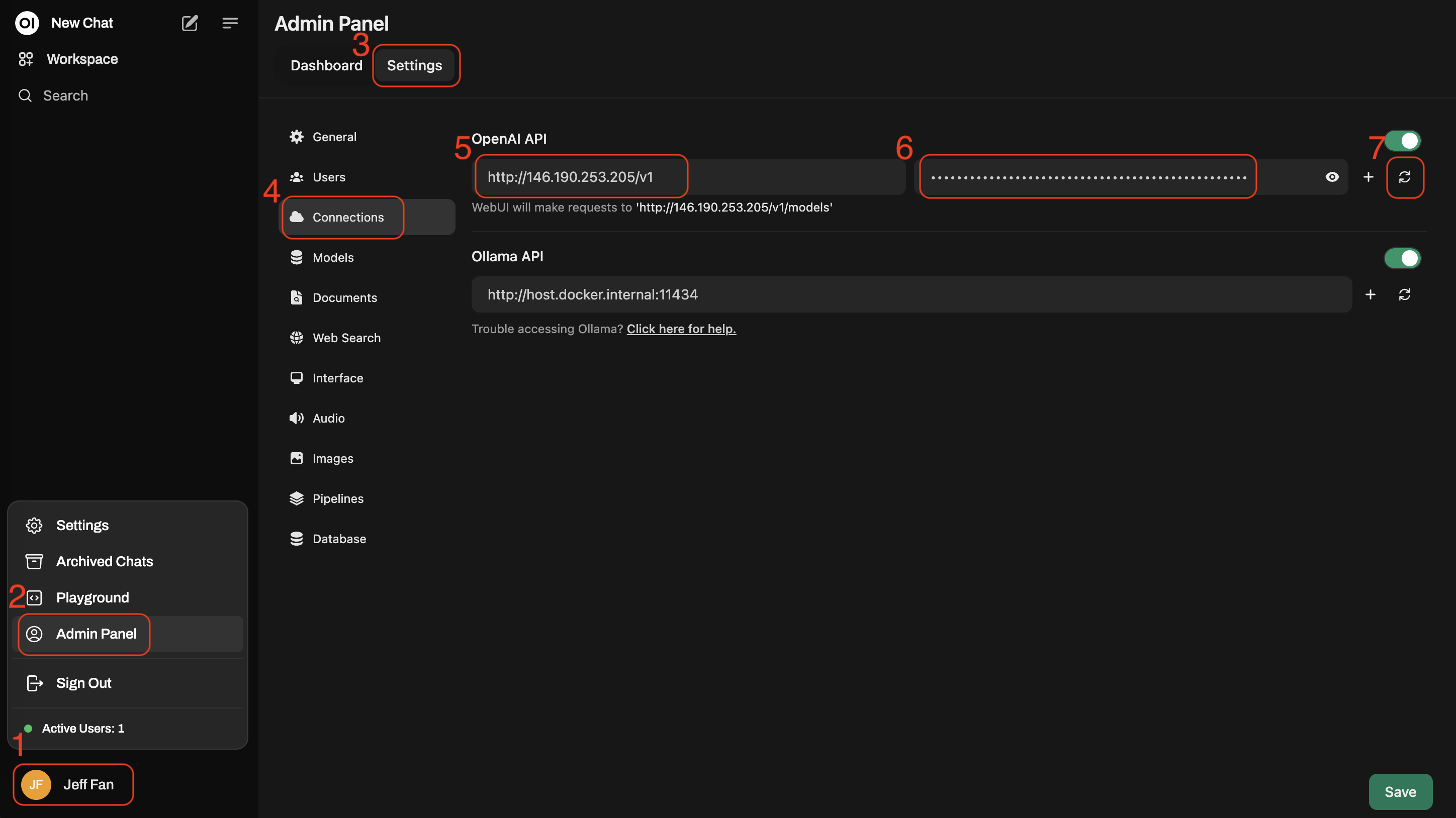This screenshot has width=1456, height=818.
Task: Open the Database section
Action: pyautogui.click(x=339, y=538)
